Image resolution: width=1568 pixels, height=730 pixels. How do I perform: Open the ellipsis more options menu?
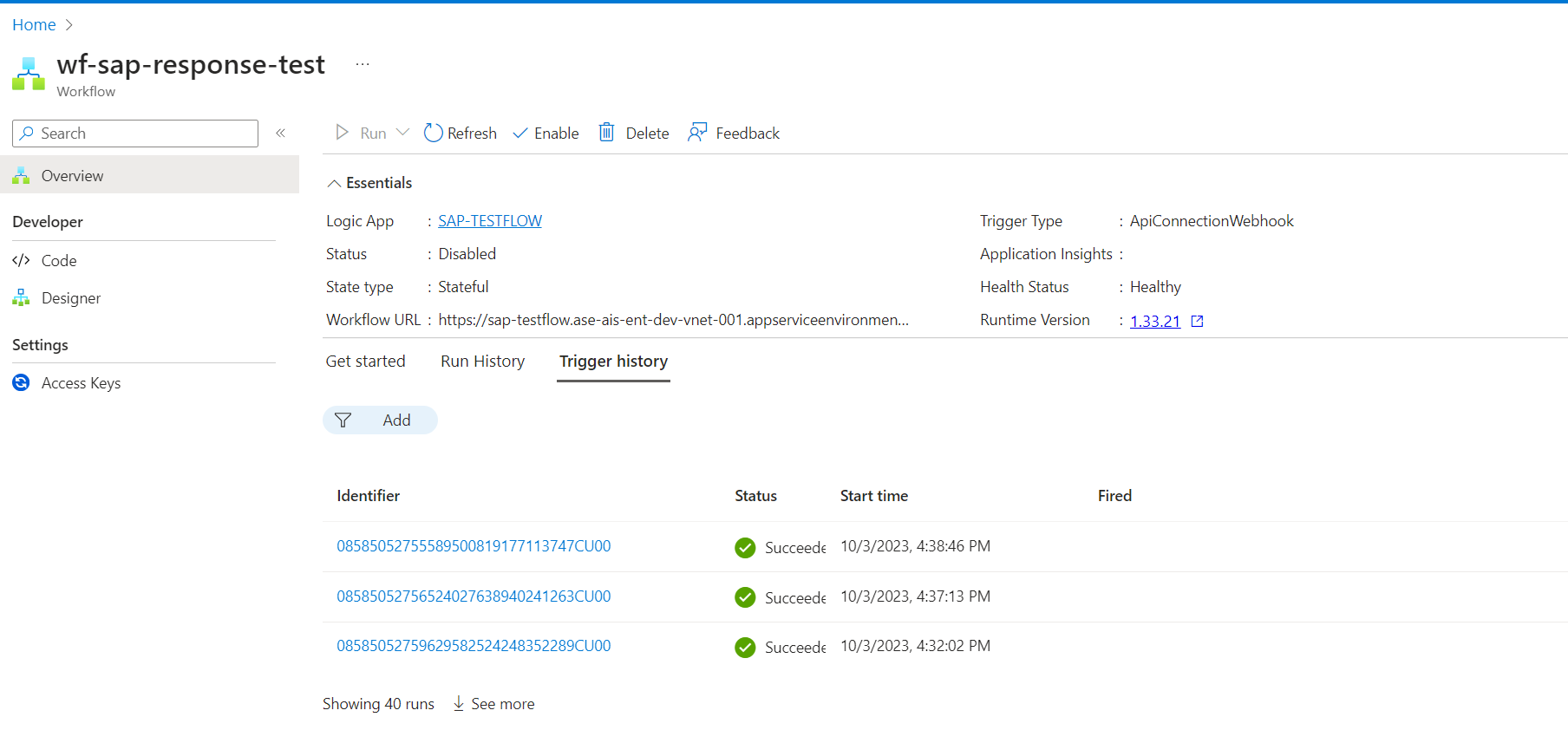click(x=363, y=64)
